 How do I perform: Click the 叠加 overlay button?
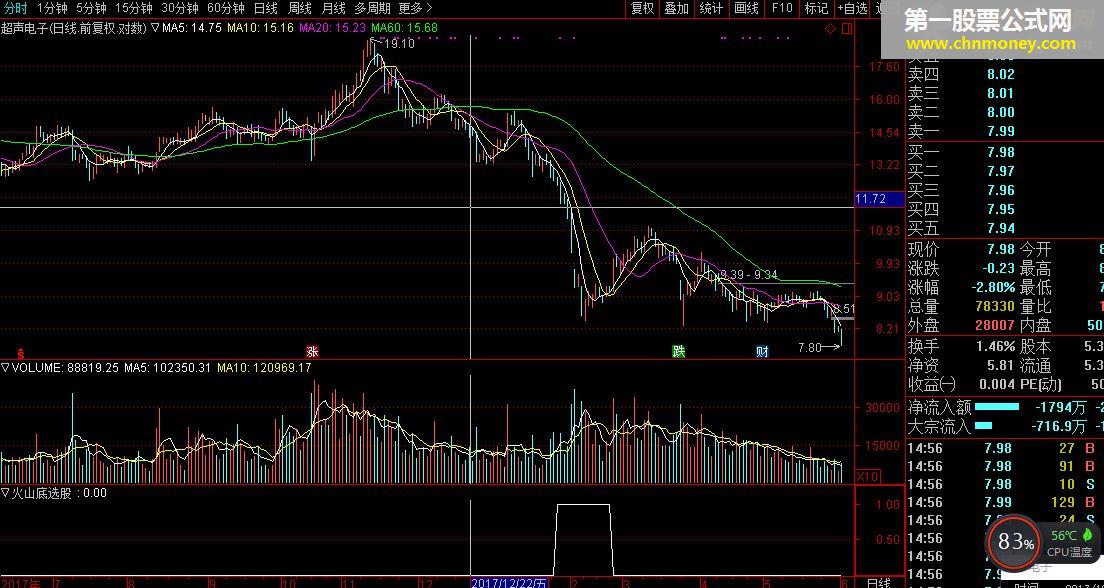677,8
